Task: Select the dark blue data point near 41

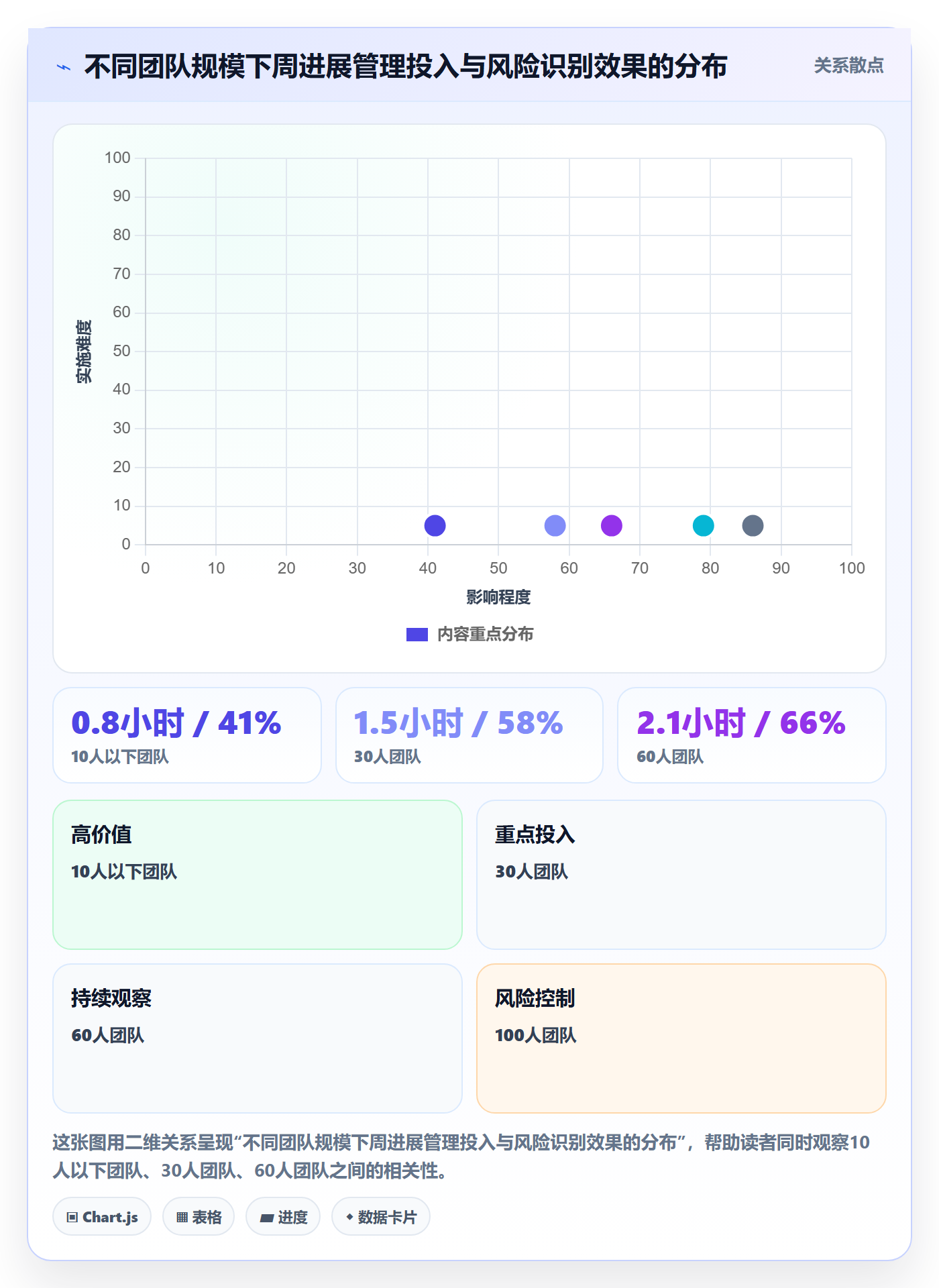Action: 435,525
